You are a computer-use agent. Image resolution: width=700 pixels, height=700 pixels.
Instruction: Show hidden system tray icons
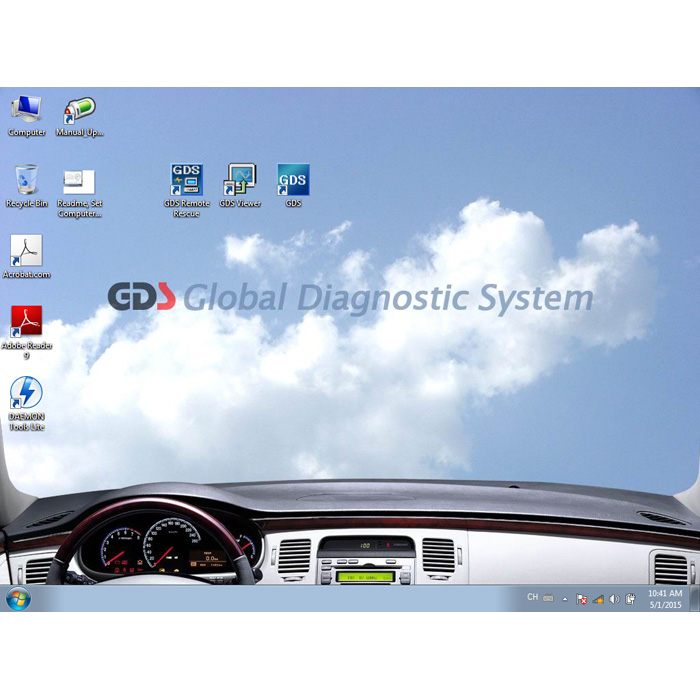[x=565, y=600]
